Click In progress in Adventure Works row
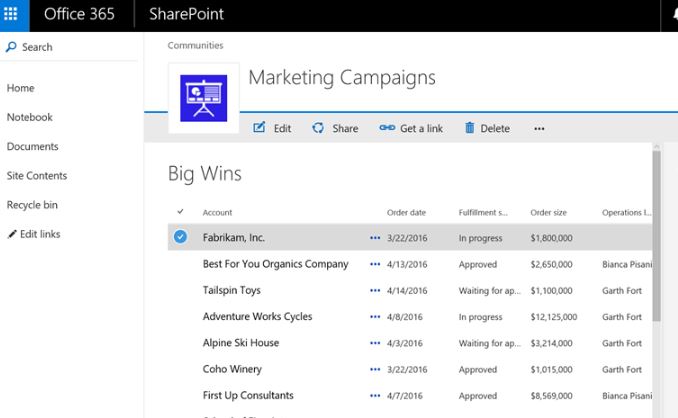 click(x=480, y=317)
